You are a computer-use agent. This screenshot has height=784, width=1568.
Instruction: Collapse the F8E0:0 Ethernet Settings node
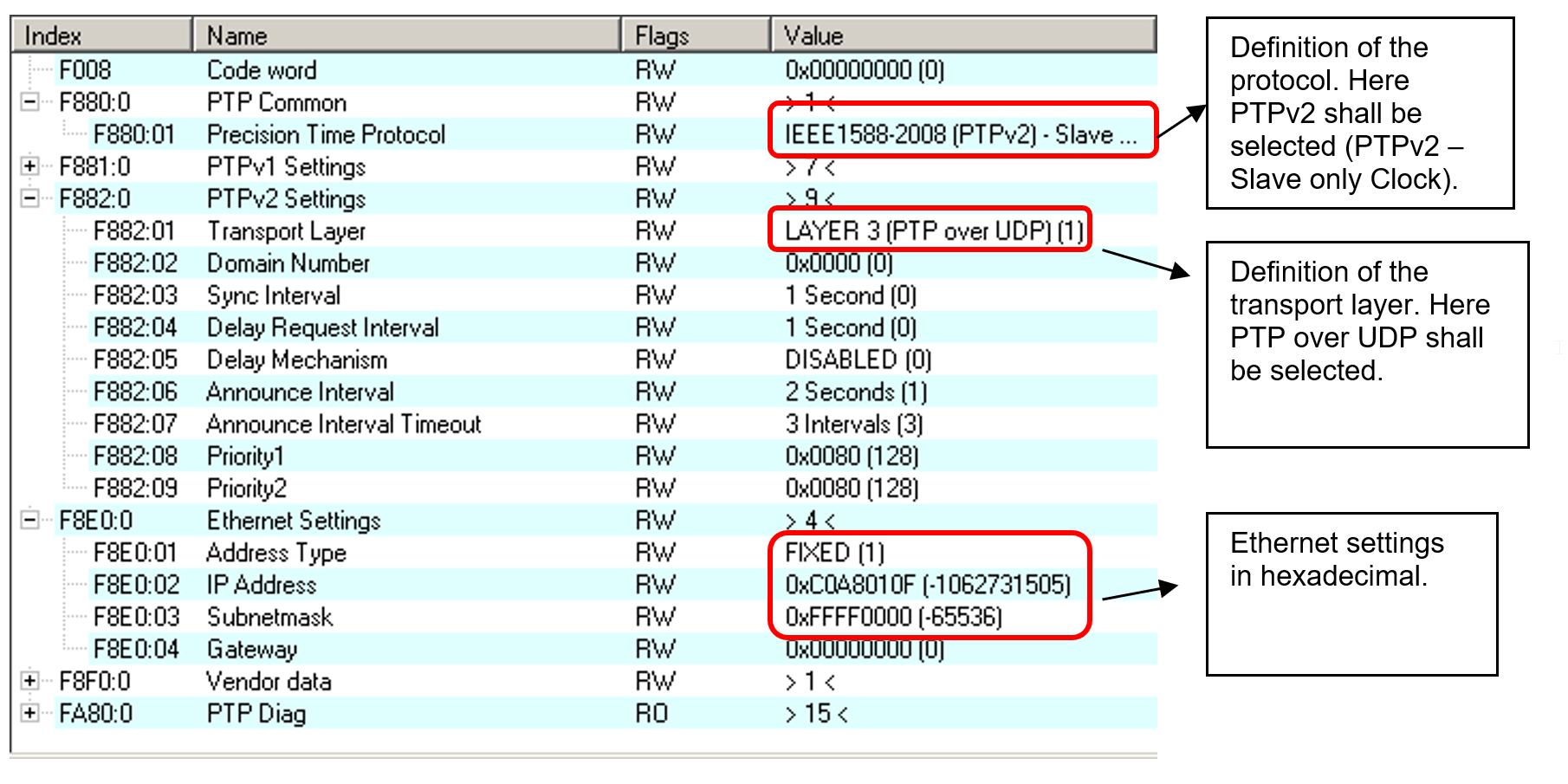click(x=29, y=521)
